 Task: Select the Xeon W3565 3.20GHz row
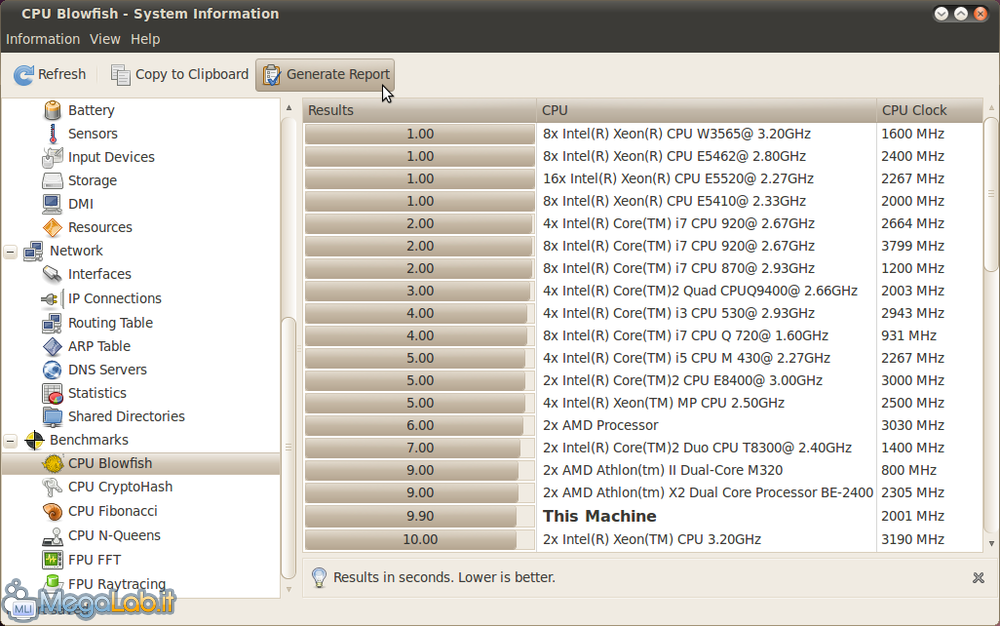click(643, 134)
